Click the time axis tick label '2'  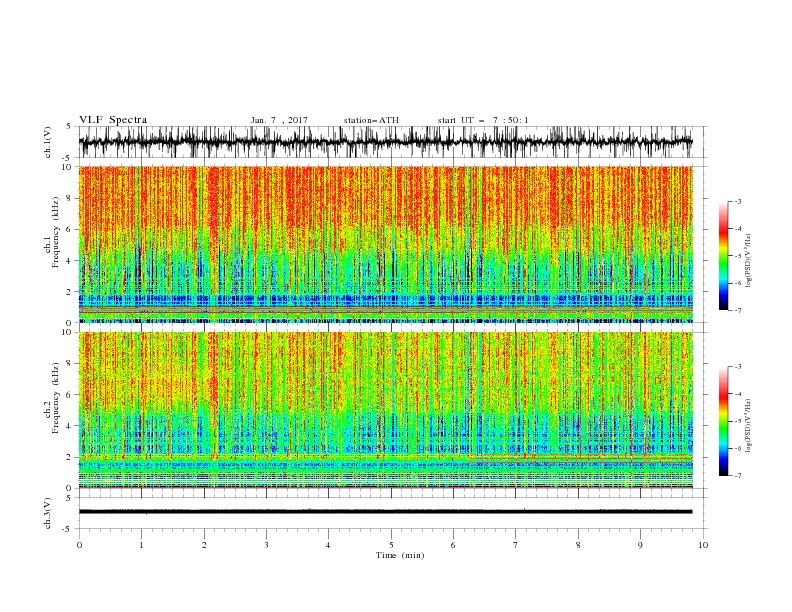point(204,545)
